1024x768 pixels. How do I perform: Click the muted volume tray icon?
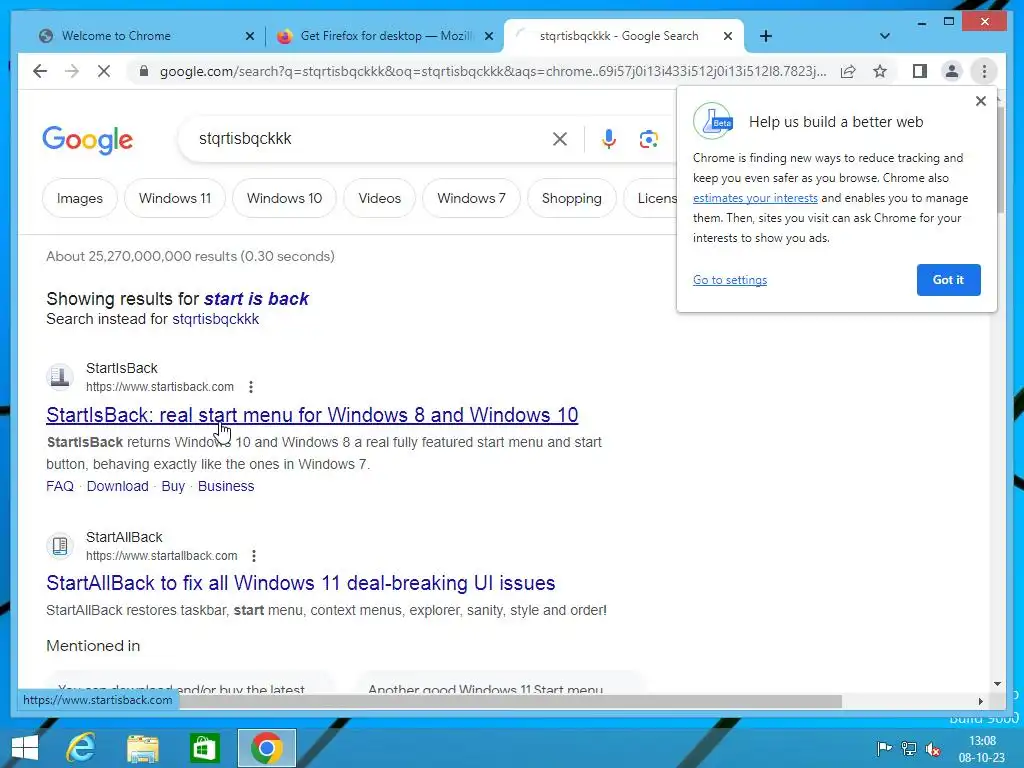(x=933, y=748)
